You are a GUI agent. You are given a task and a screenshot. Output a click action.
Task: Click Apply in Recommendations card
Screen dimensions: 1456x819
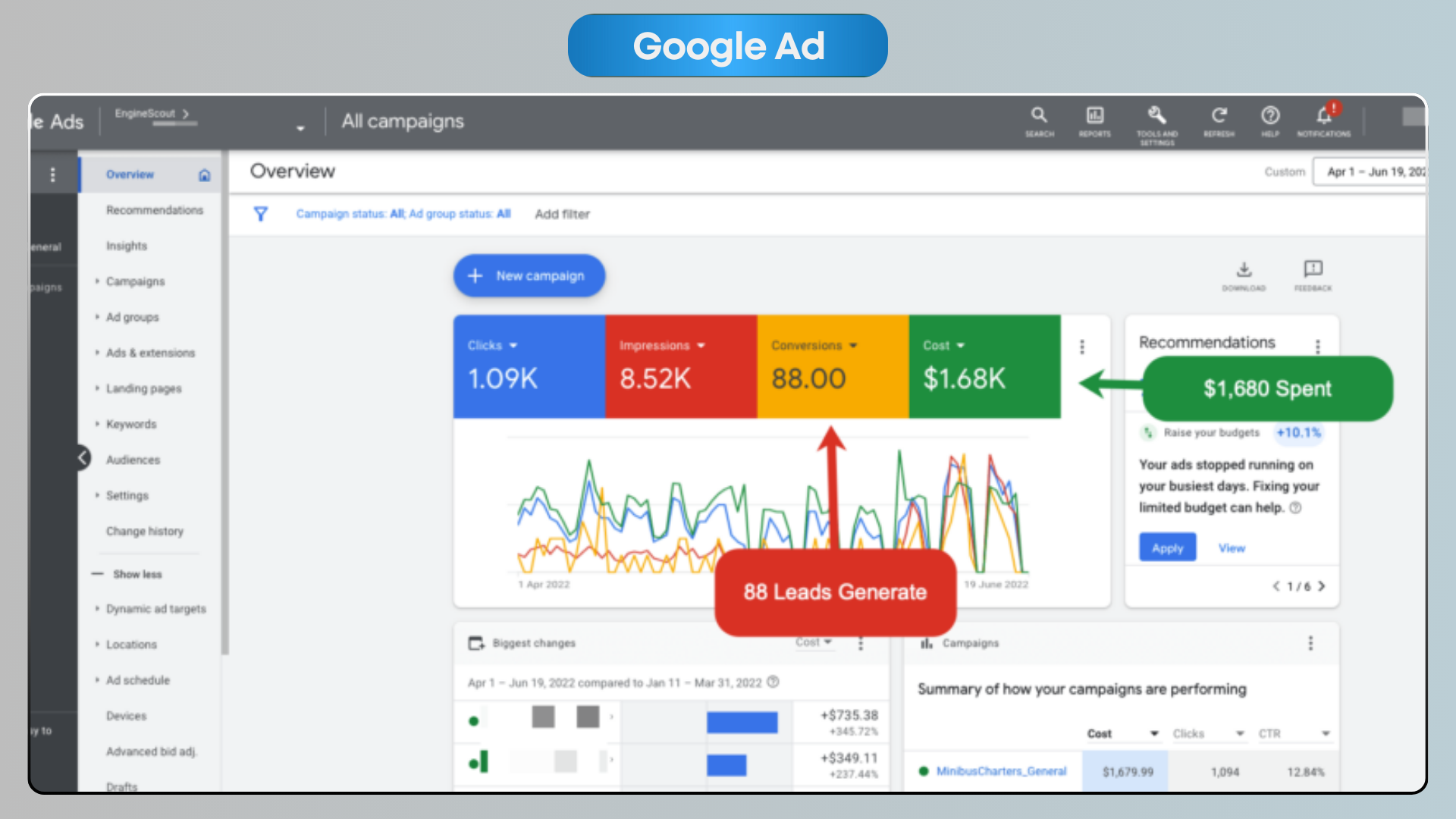click(1167, 548)
